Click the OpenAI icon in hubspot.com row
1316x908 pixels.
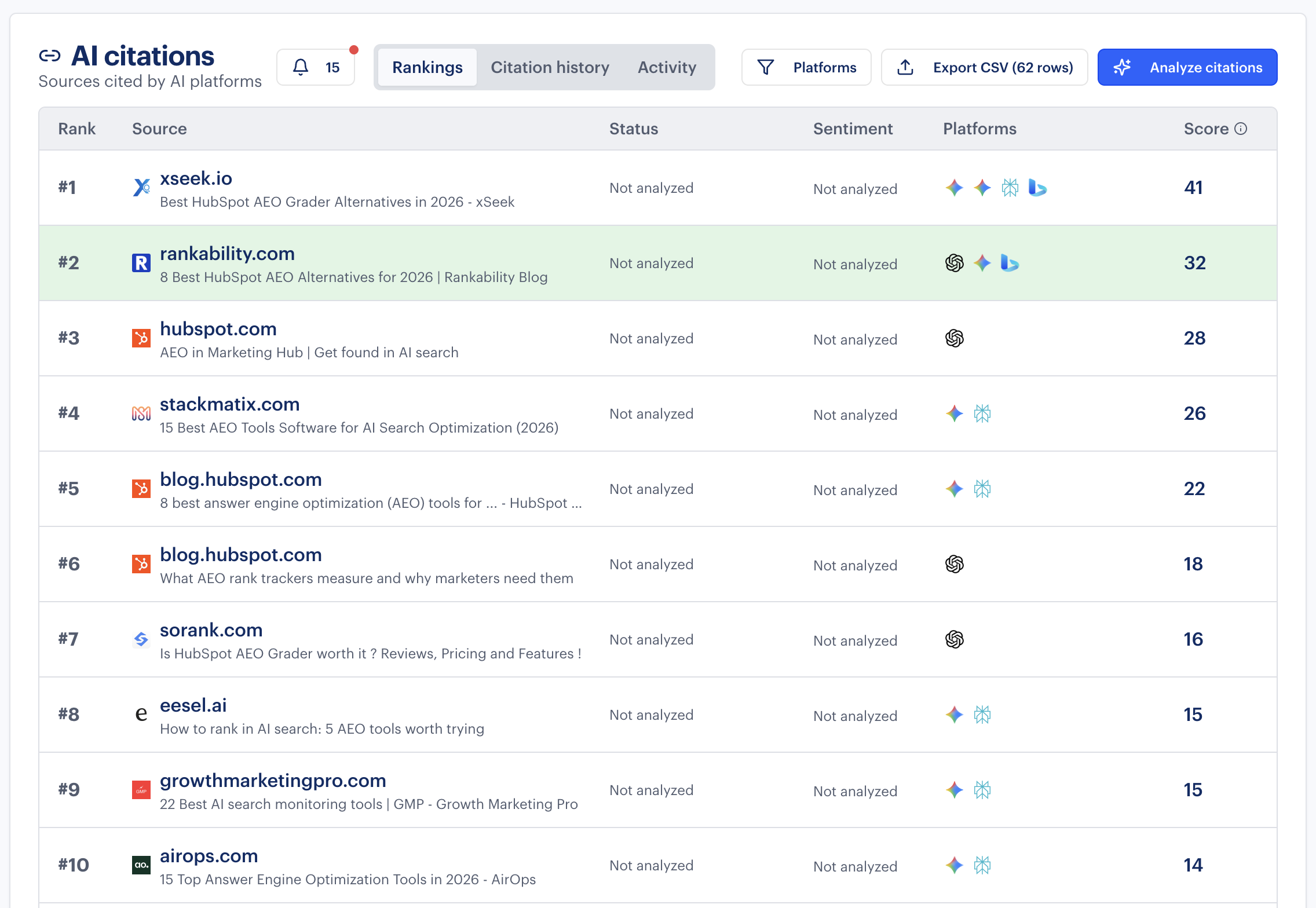coord(955,339)
